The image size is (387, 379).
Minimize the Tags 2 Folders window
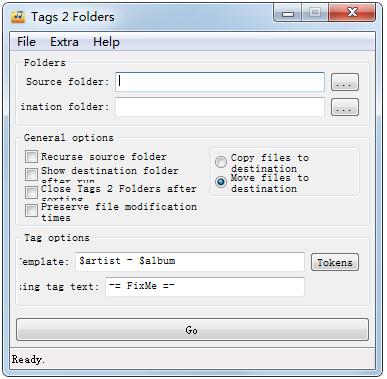(288, 13)
